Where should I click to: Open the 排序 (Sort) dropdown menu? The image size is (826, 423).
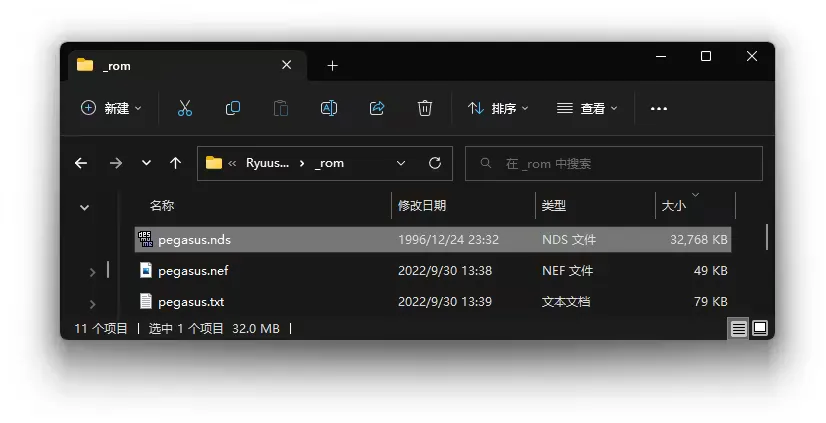(x=498, y=108)
